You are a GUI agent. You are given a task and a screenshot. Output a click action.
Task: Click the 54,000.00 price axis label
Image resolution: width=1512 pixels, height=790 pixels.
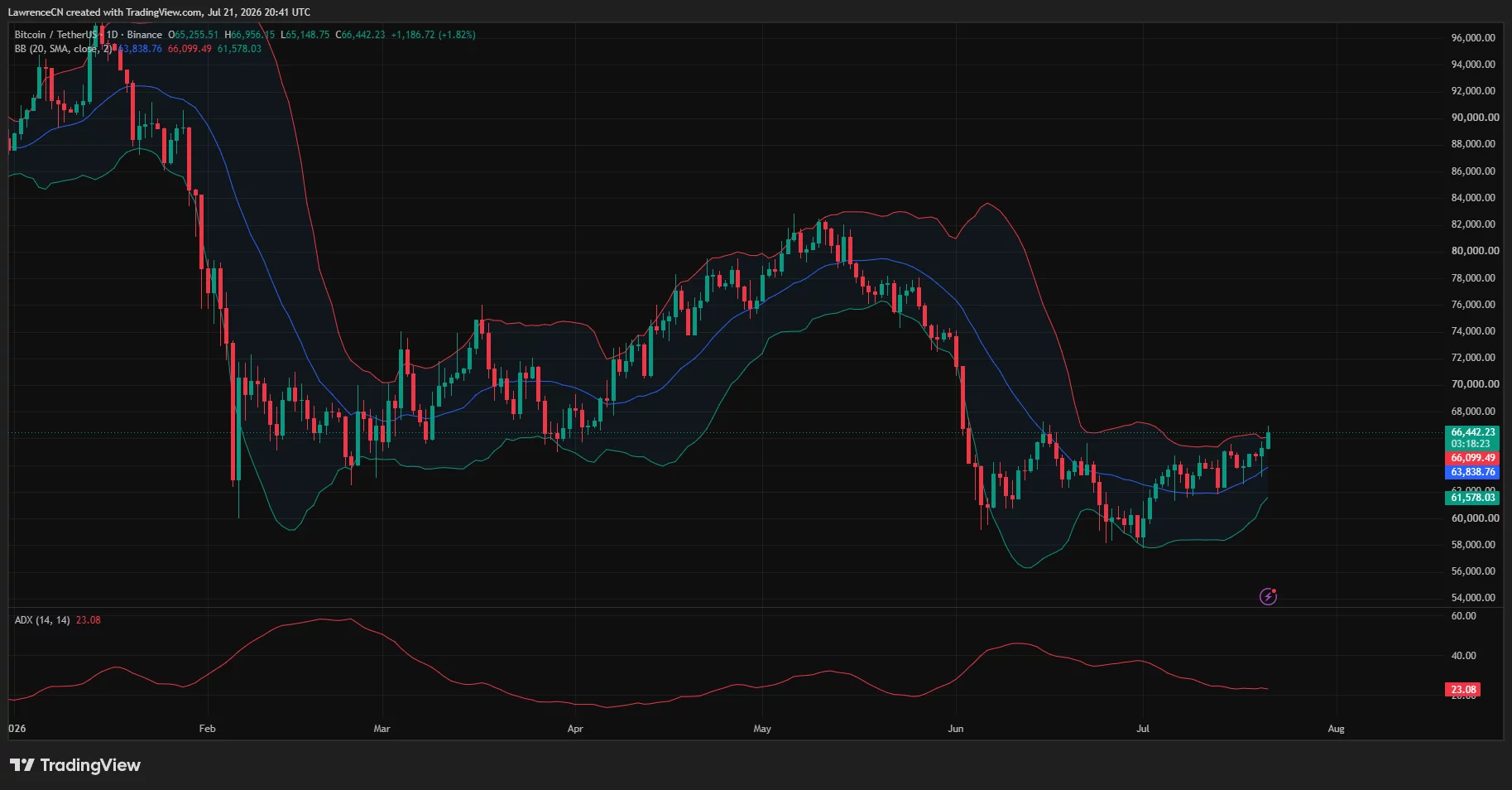tap(1473, 598)
